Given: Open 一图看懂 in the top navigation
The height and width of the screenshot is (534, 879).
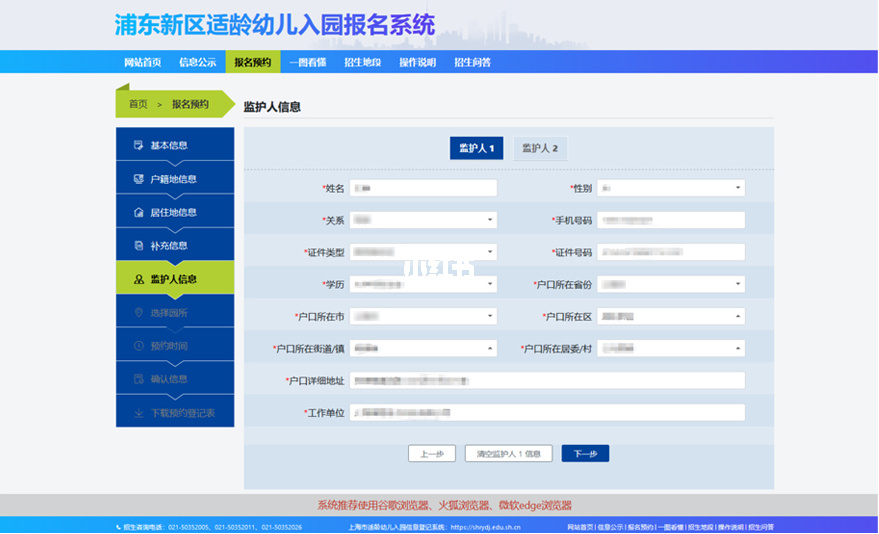Looking at the screenshot, I should 308,62.
